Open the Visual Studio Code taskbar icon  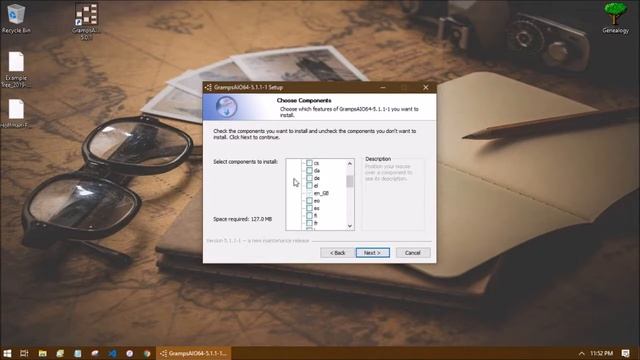[112, 353]
